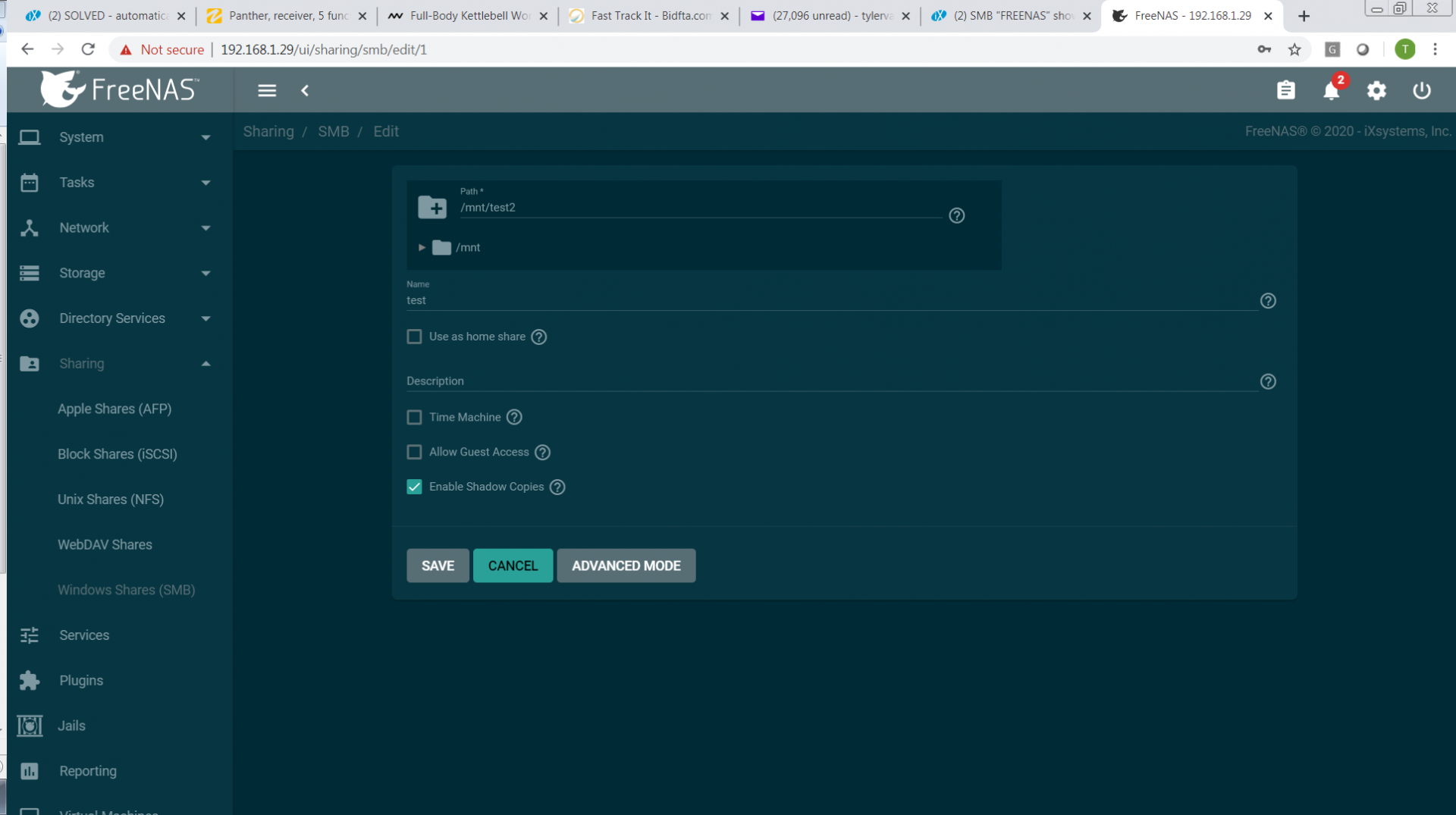The height and width of the screenshot is (815, 1456).
Task: Open the settings gear icon
Action: point(1376,90)
